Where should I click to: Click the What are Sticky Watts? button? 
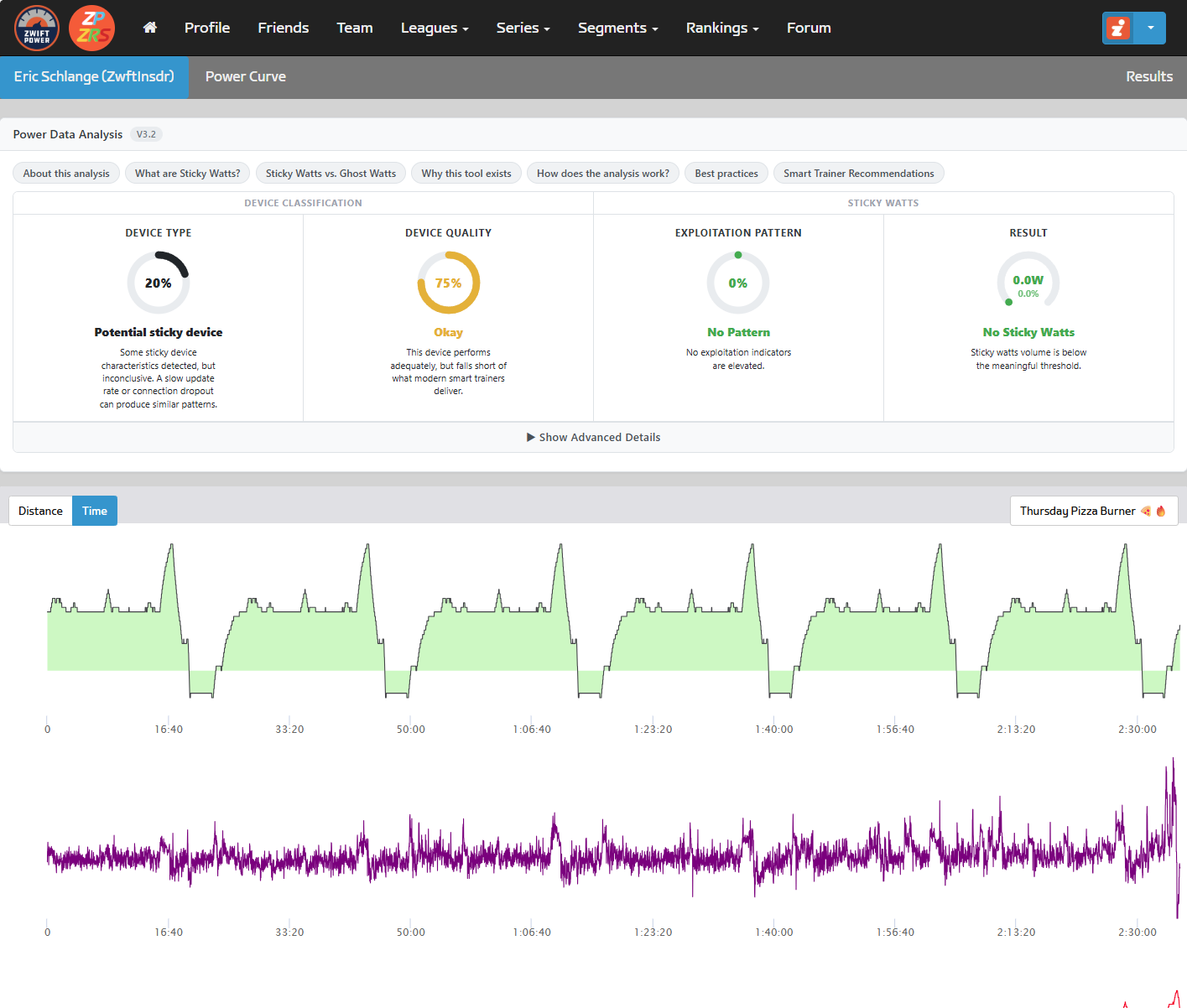point(188,174)
